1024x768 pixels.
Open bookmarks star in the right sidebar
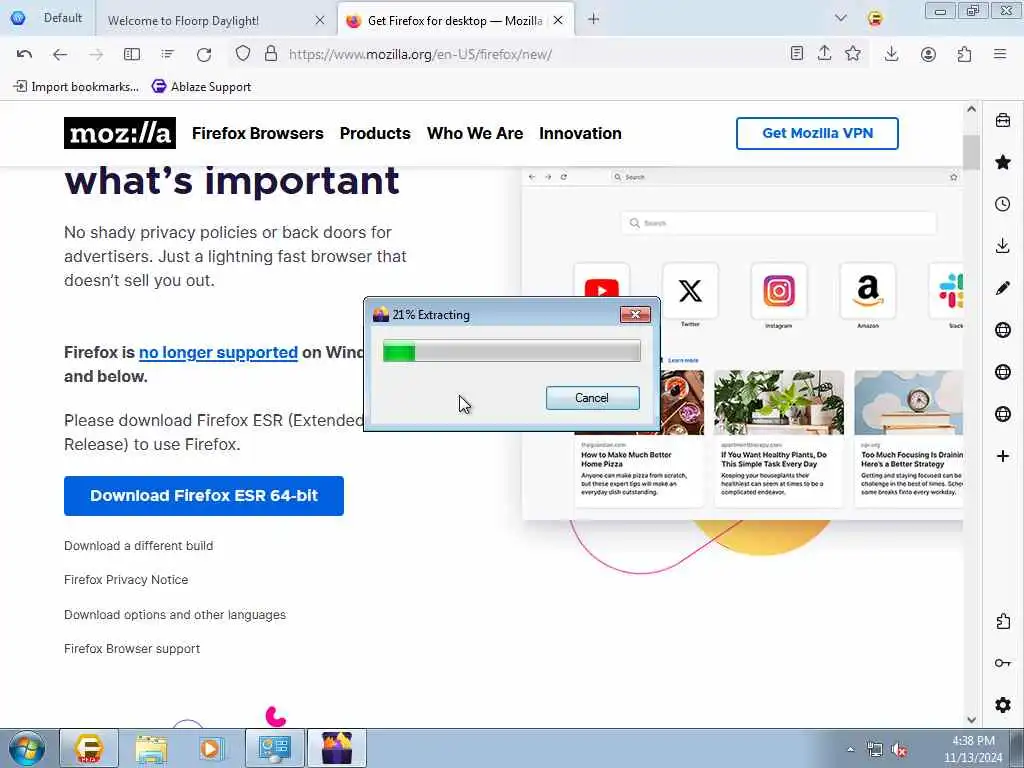click(1003, 162)
